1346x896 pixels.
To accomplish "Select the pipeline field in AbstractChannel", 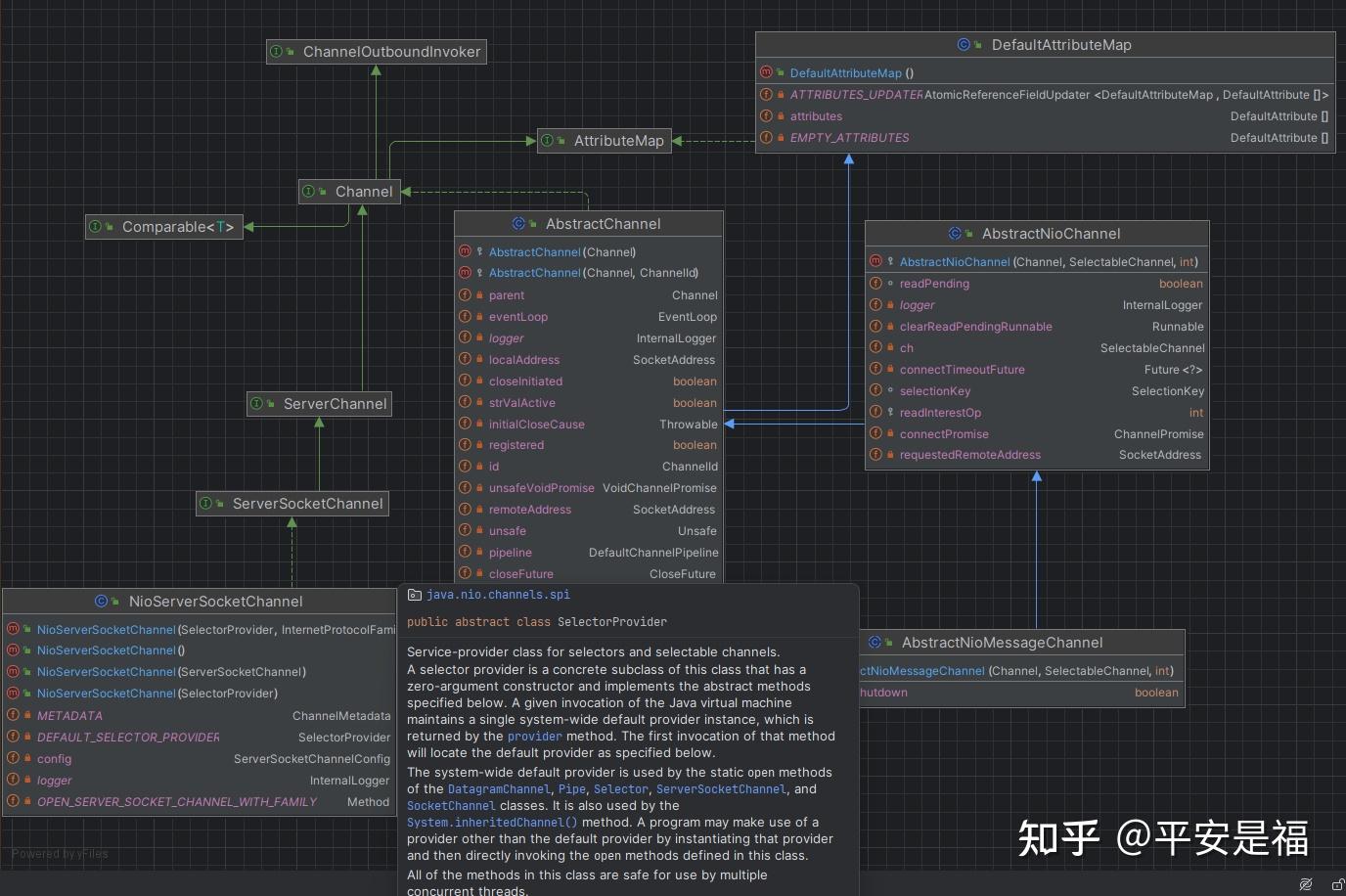I will coord(511,553).
